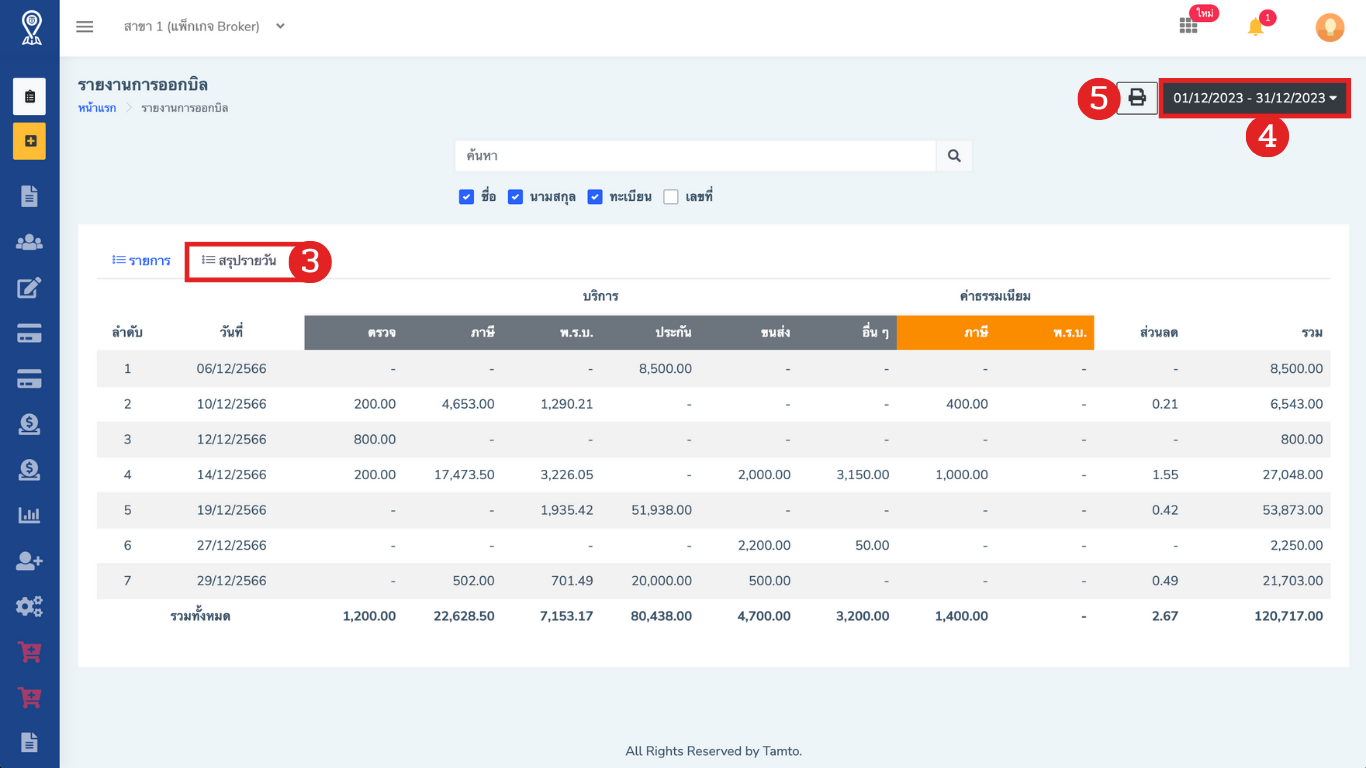
Task: Uncheck the นามสกุล checkbox
Action: 515,197
